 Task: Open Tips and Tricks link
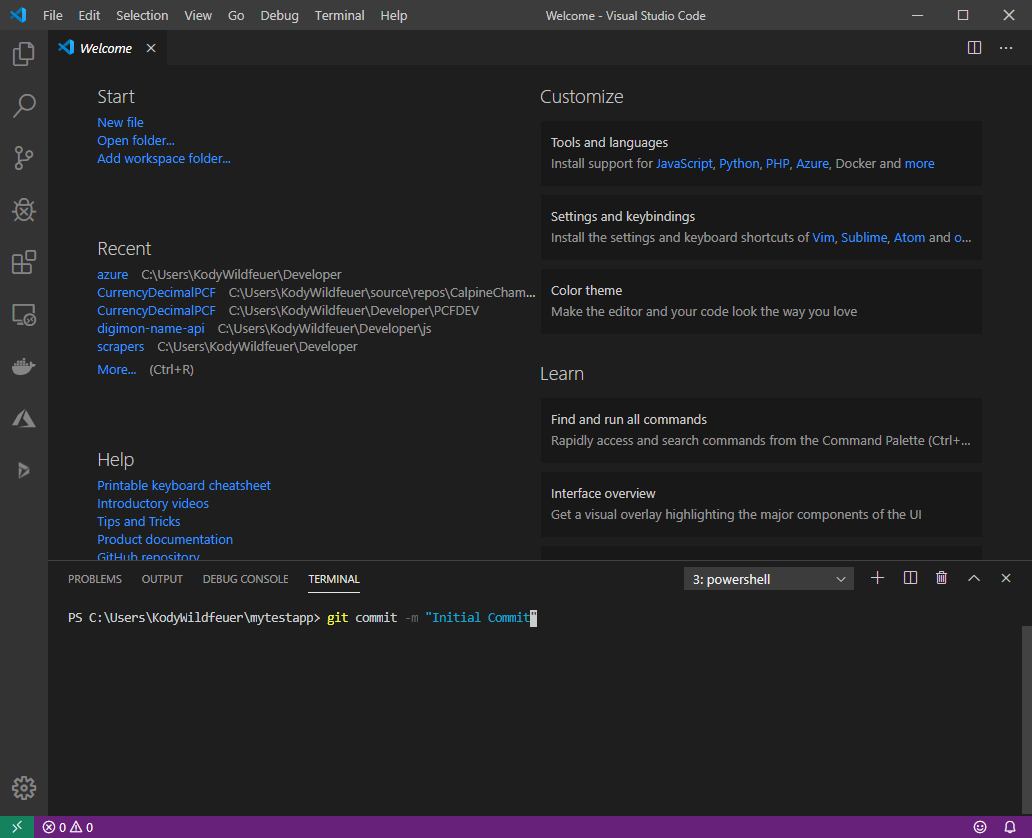[x=138, y=521]
